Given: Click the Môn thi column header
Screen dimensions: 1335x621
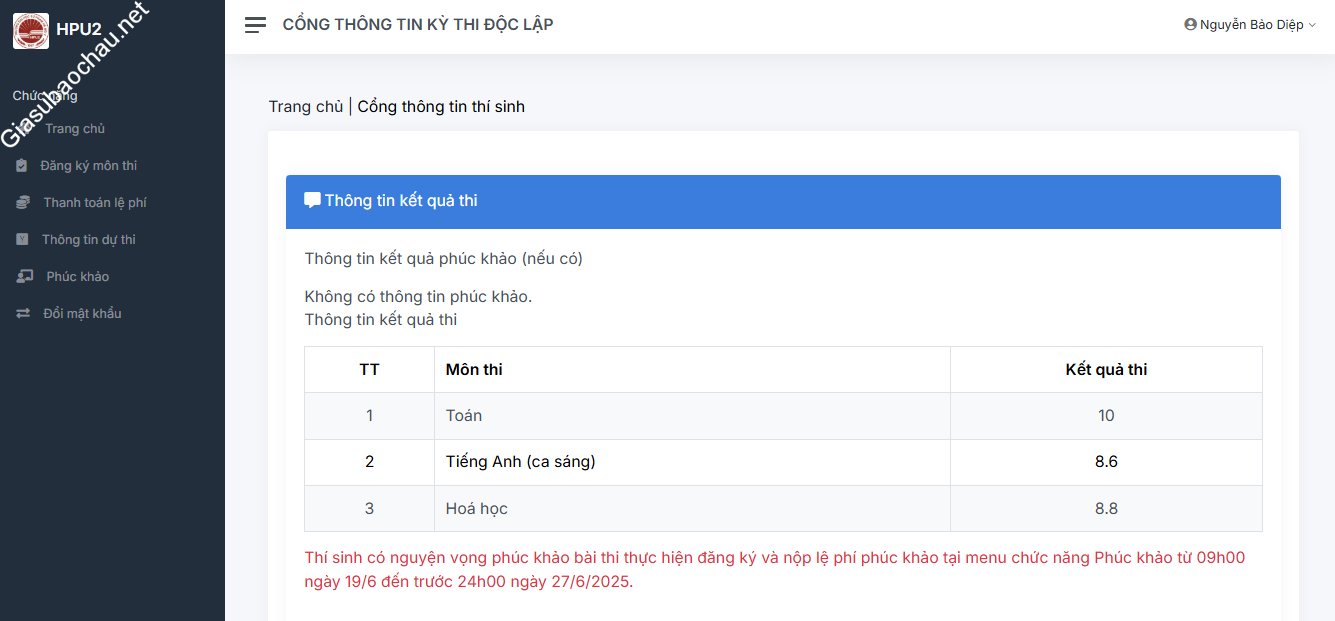Looking at the screenshot, I should pos(474,370).
